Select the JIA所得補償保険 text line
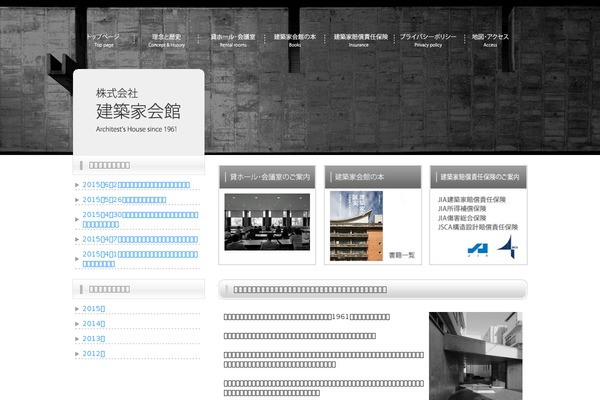Viewport: 600px width, 400px height. click(x=462, y=209)
